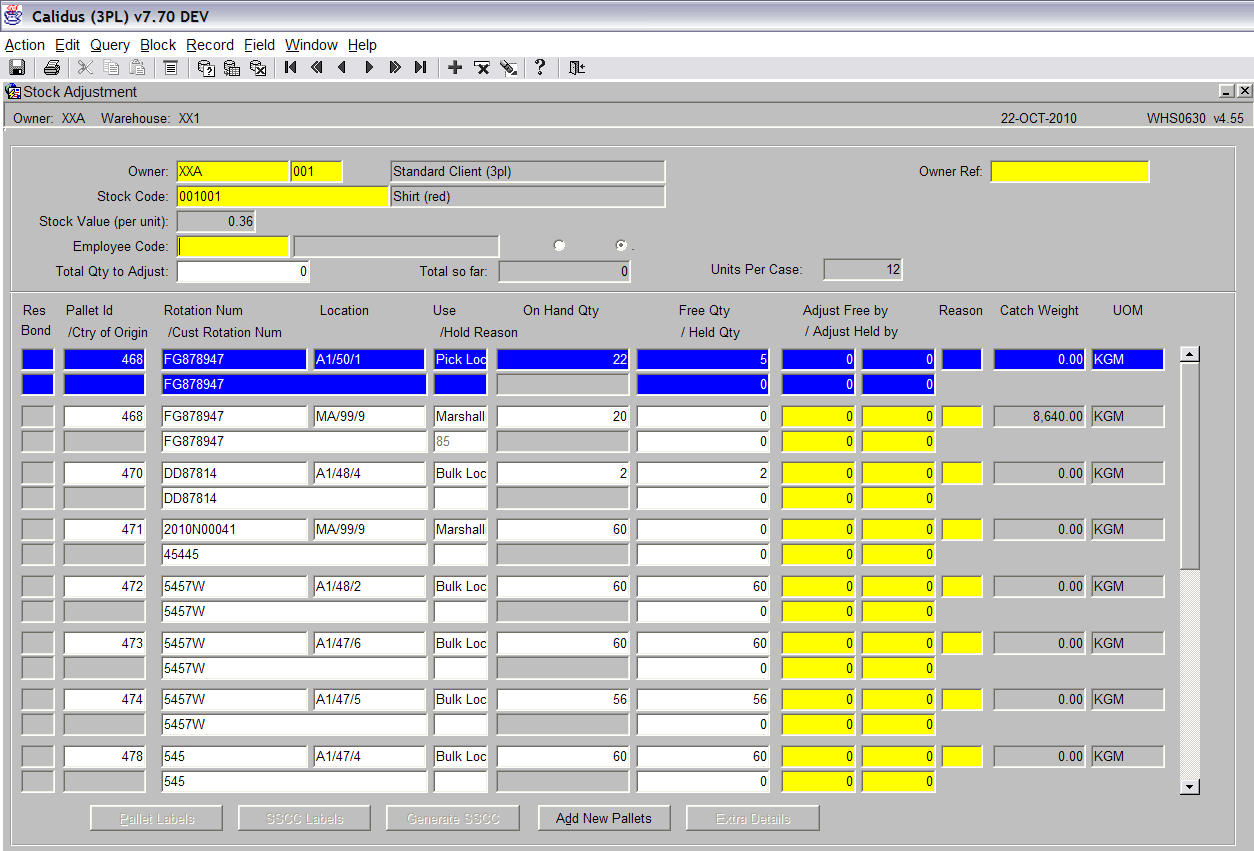Viewport: 1254px width, 851px height.
Task: Click the pallet list scrollbar thumb
Action: (x=1189, y=465)
